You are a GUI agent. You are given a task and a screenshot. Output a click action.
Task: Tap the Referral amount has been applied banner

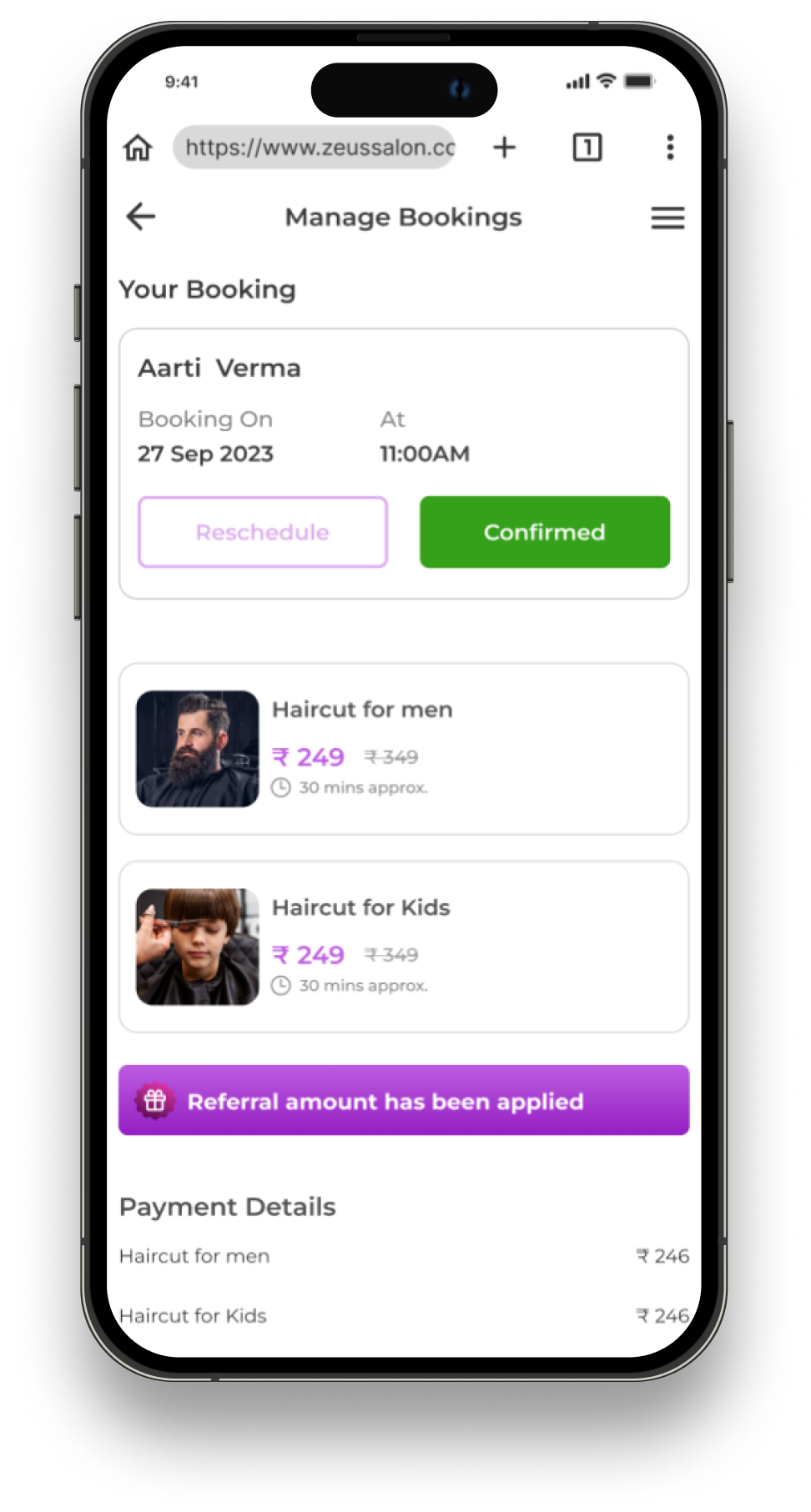(404, 1100)
